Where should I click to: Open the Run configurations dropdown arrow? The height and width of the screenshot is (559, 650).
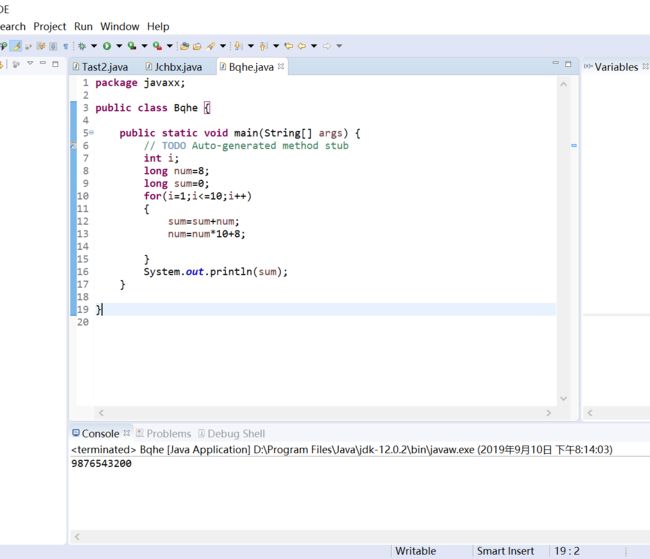(119, 46)
